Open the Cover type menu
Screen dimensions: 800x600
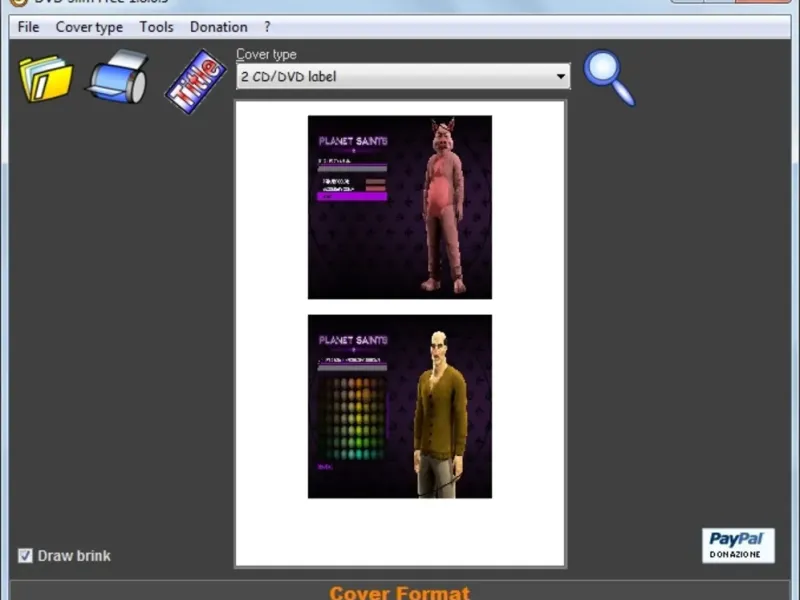(89, 27)
